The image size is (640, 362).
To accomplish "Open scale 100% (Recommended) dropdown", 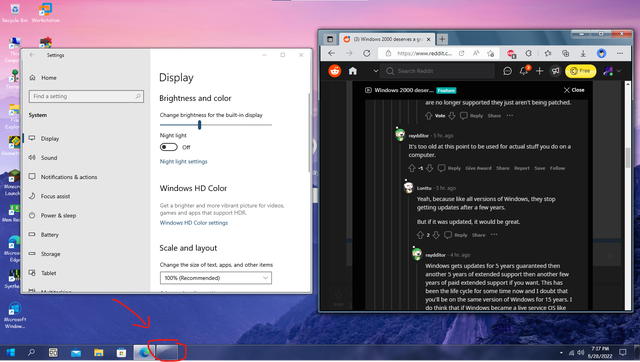I will (216, 278).
